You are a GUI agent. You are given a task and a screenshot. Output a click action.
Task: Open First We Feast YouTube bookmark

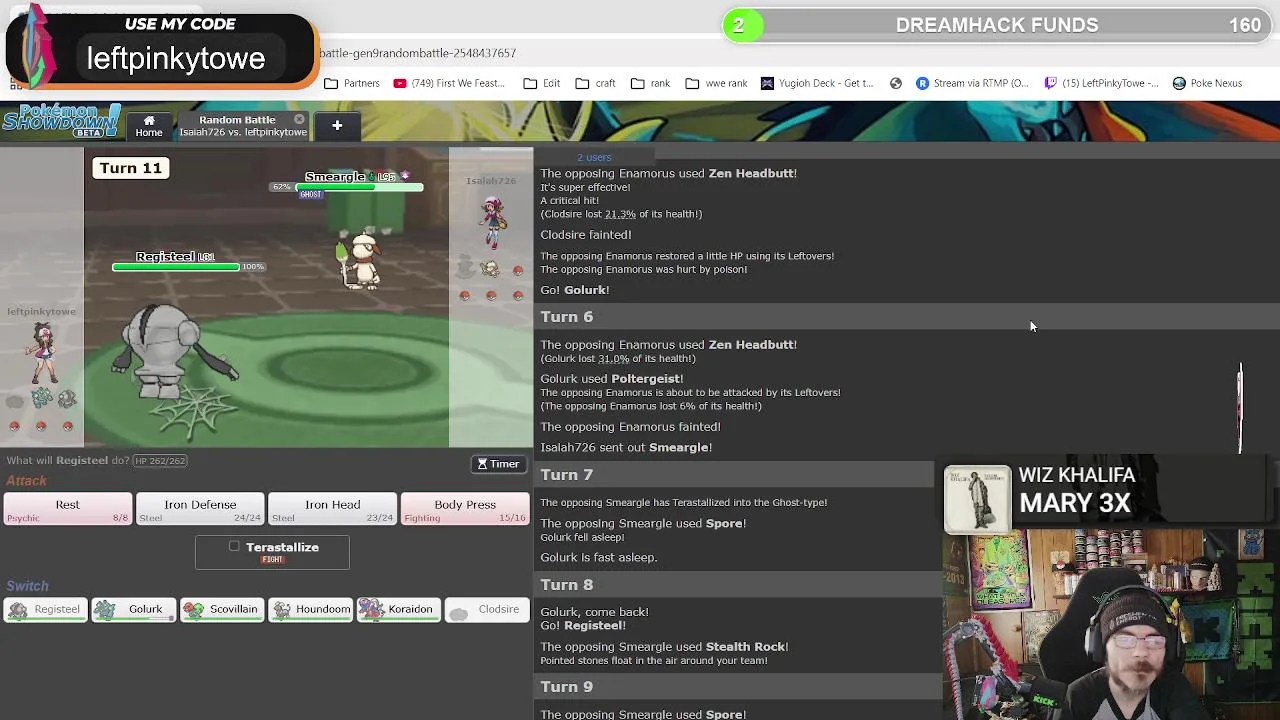click(449, 83)
